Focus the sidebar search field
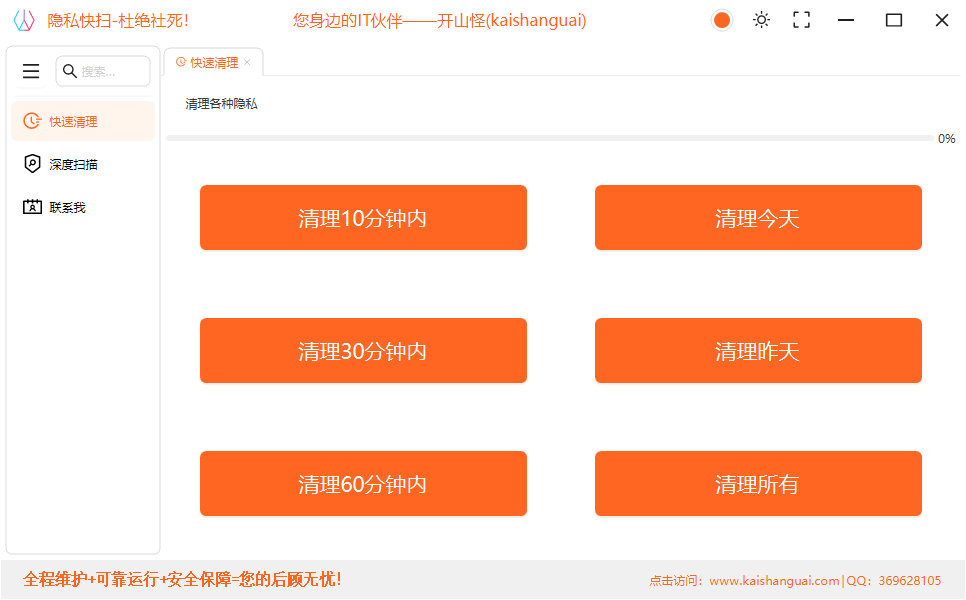This screenshot has width=966, height=600. [103, 71]
